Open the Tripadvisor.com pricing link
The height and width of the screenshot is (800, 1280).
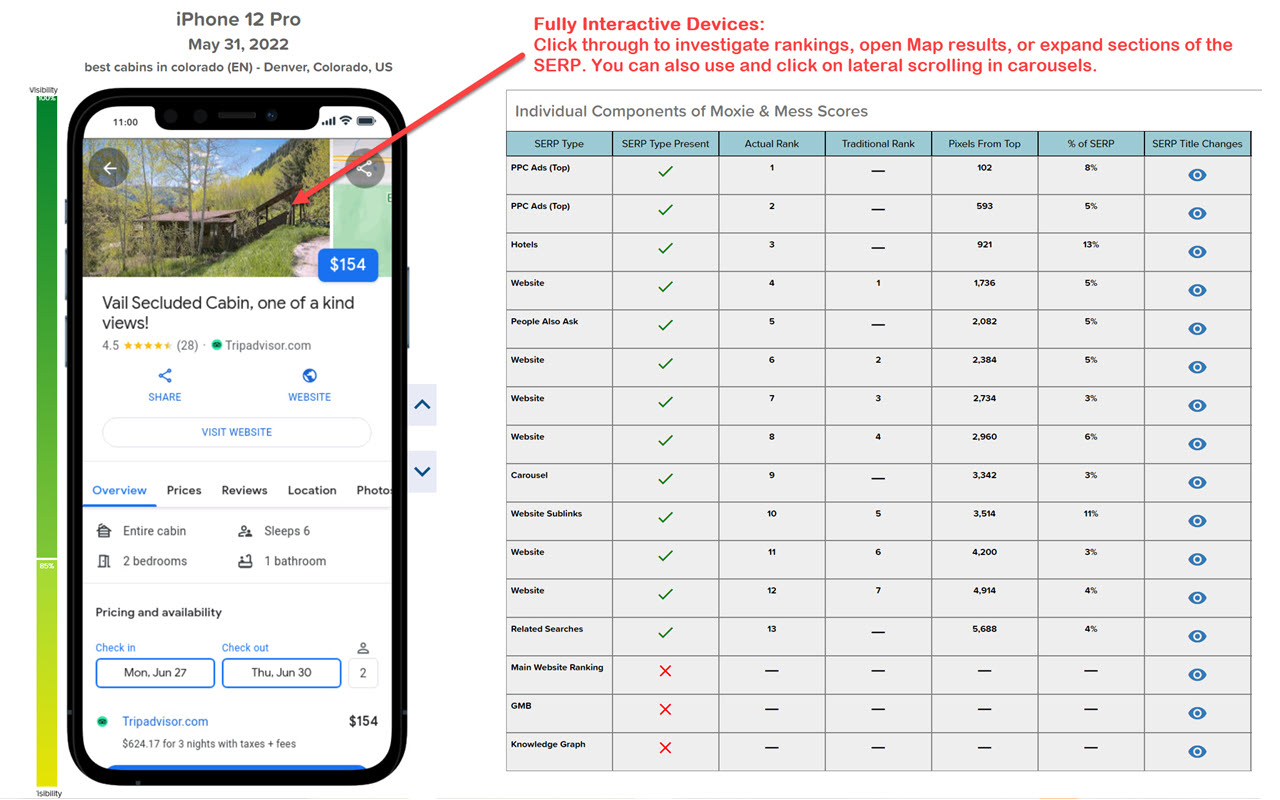tap(165, 721)
